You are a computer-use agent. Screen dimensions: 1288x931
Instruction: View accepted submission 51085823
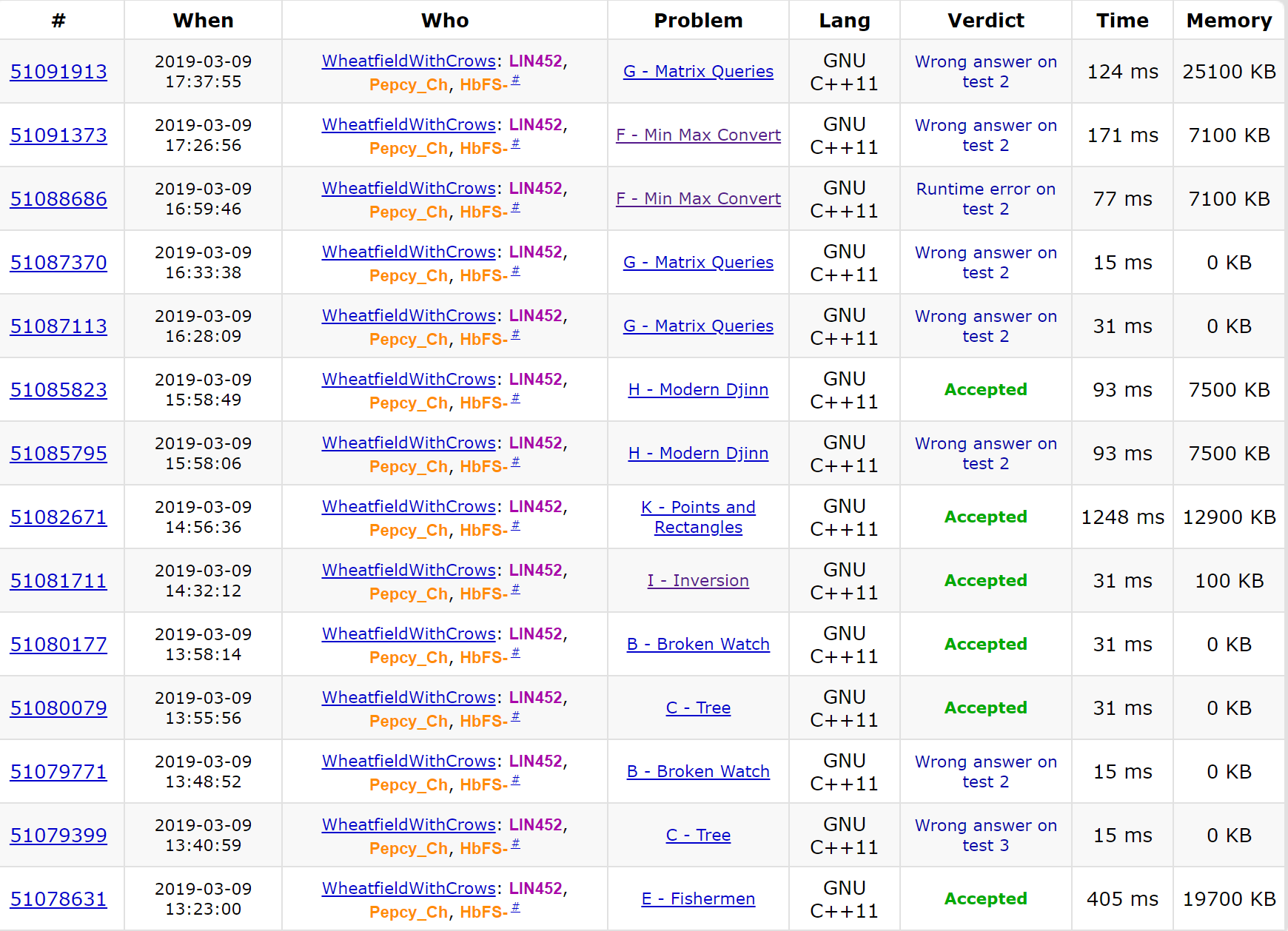58,390
